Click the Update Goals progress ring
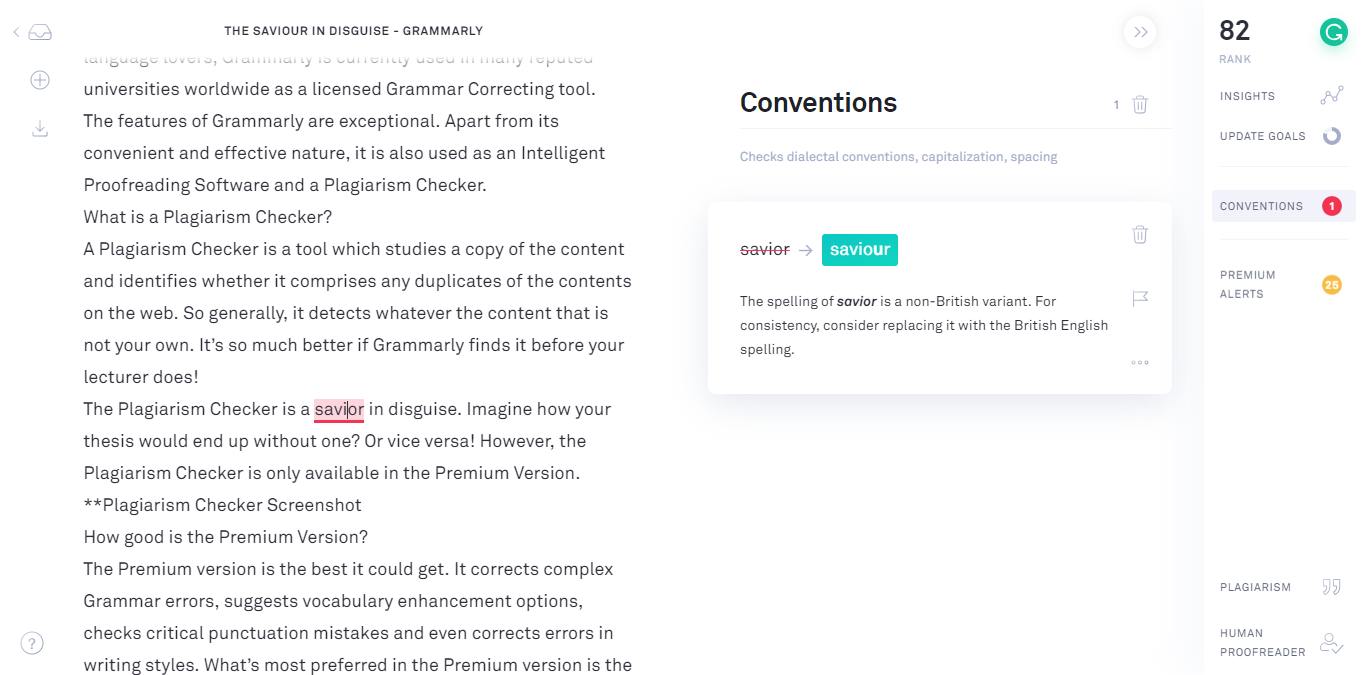Image resolution: width=1364 pixels, height=675 pixels. [1332, 136]
